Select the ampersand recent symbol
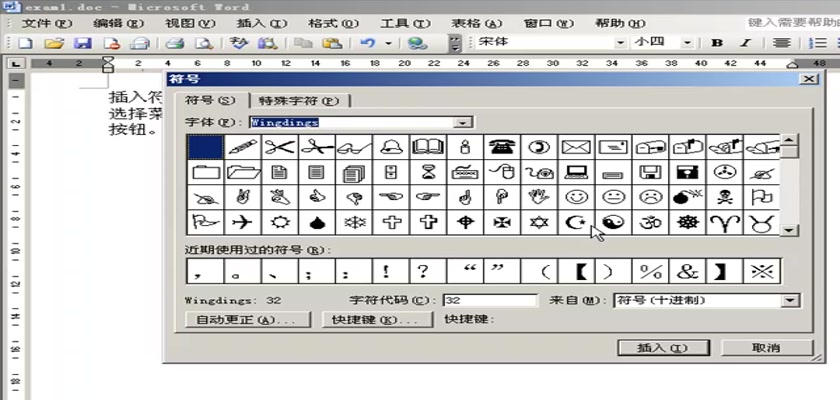 (687, 271)
